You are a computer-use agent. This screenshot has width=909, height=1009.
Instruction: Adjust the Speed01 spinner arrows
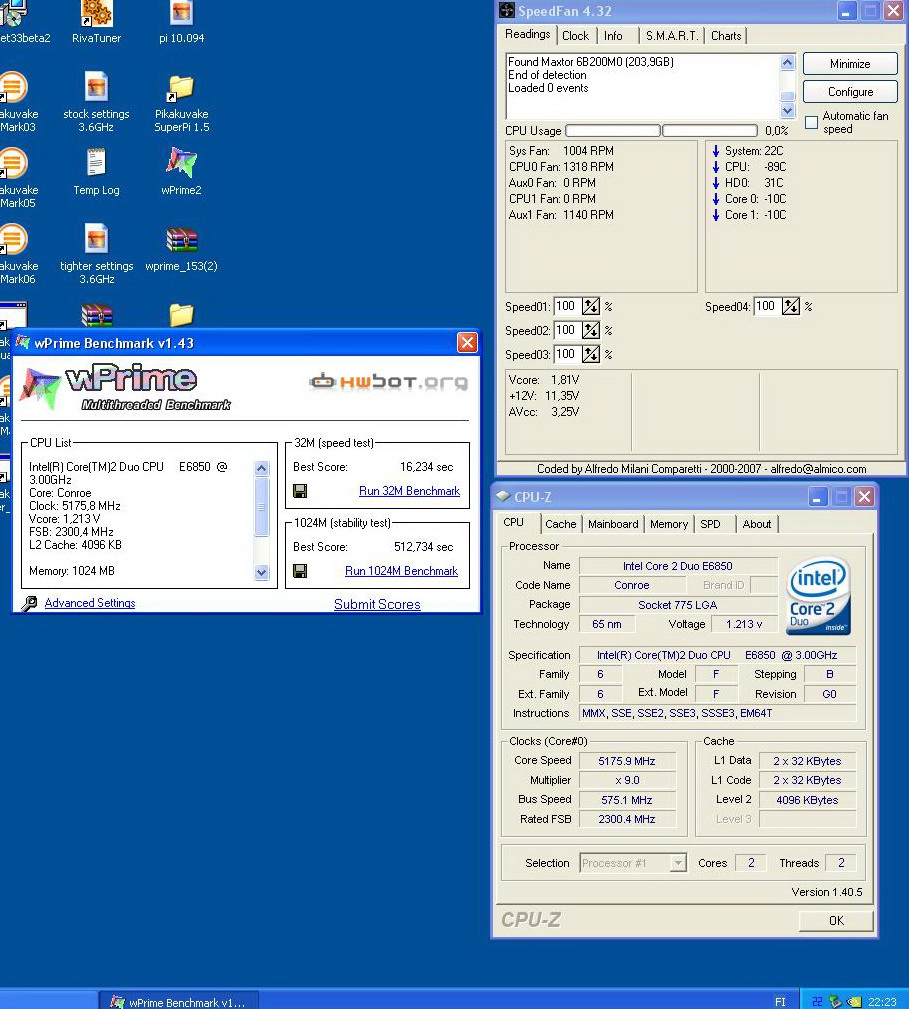(591, 306)
